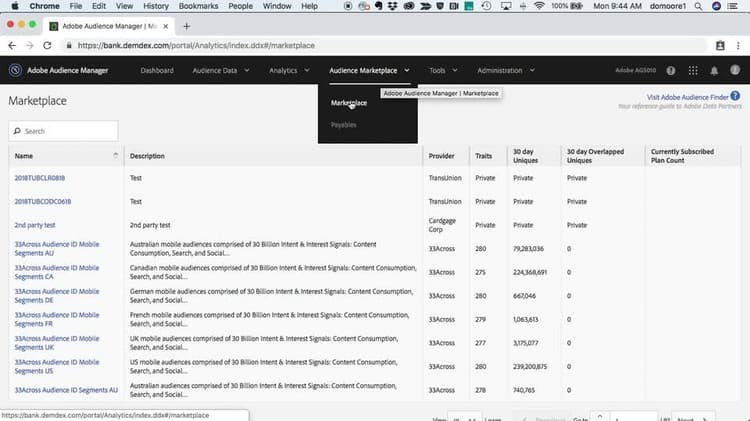The height and width of the screenshot is (421, 750).
Task: Open a new browser tab with plus
Action: (187, 26)
